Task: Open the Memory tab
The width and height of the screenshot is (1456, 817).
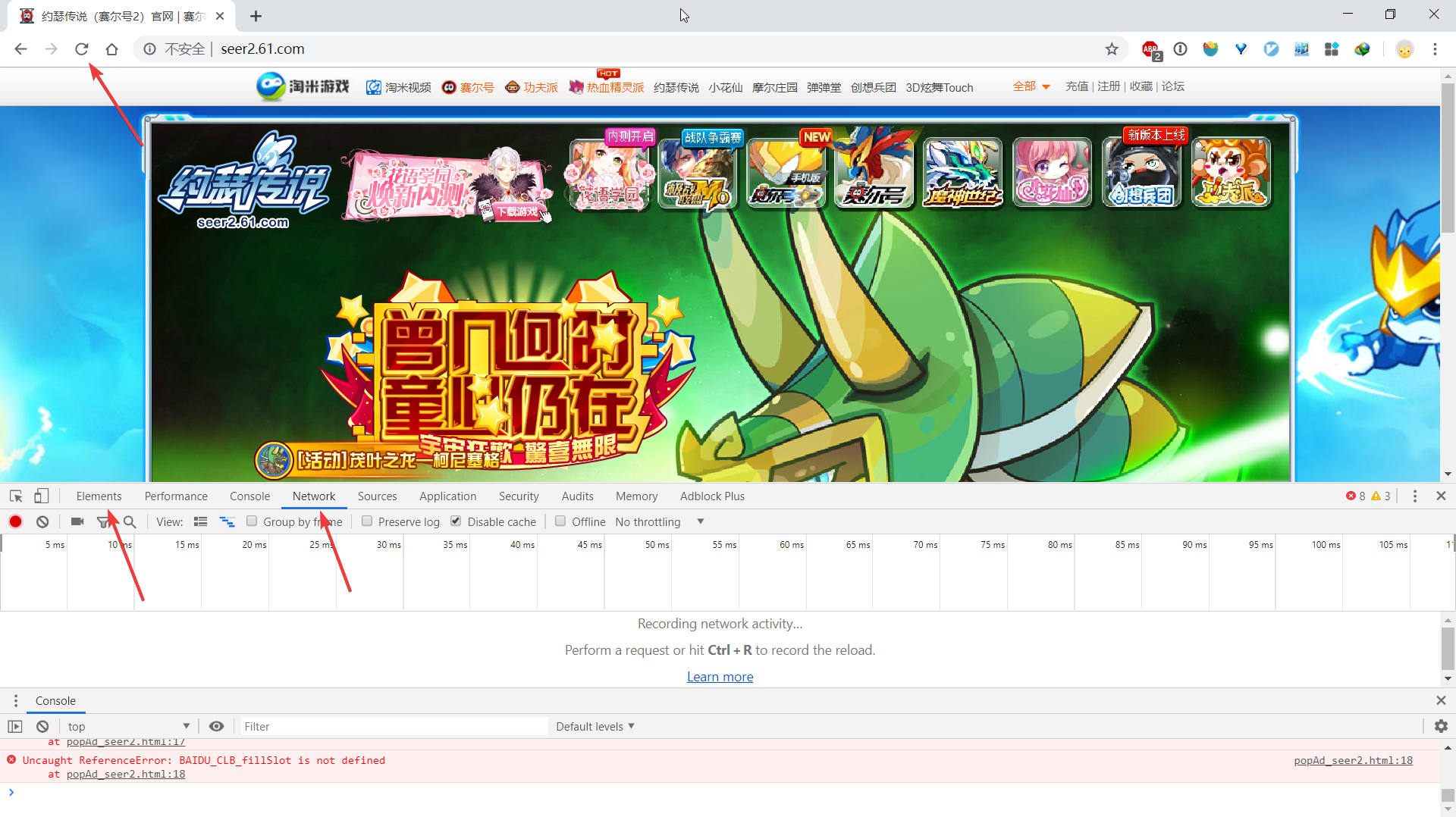Action: [636, 496]
